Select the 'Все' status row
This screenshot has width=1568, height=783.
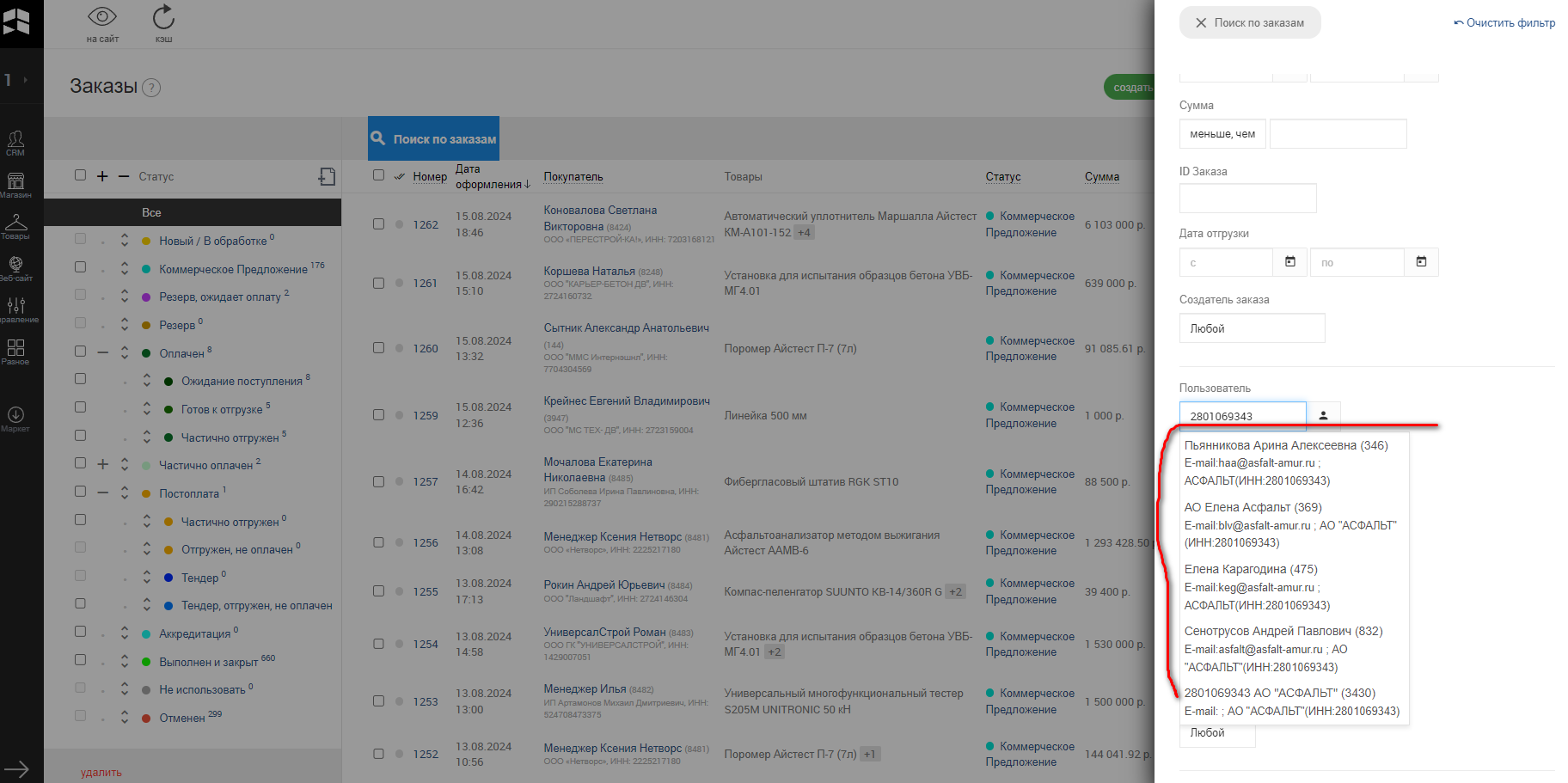point(151,212)
